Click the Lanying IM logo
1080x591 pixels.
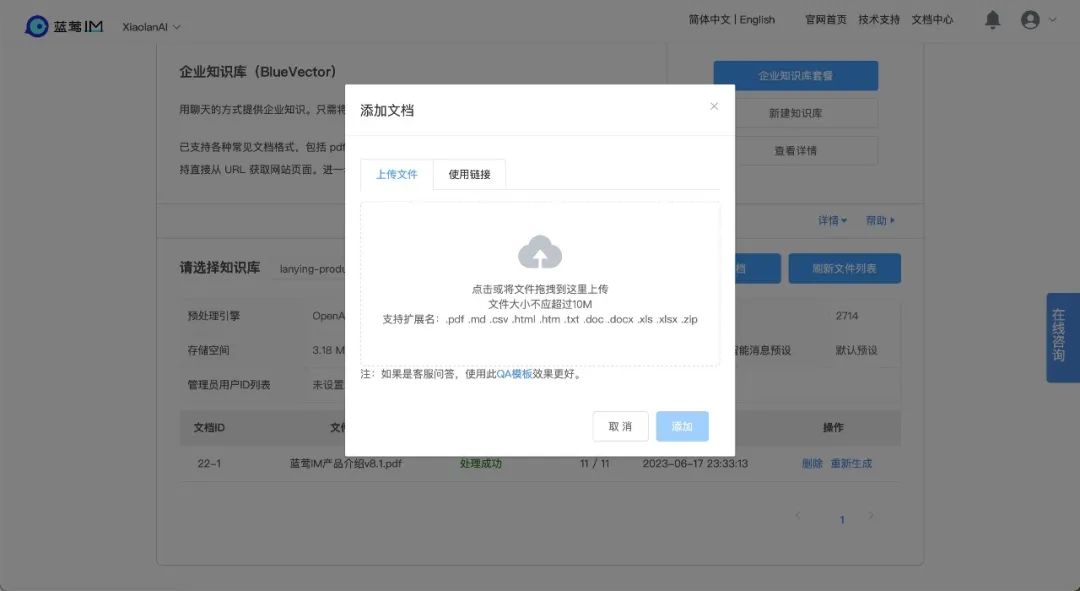64,26
